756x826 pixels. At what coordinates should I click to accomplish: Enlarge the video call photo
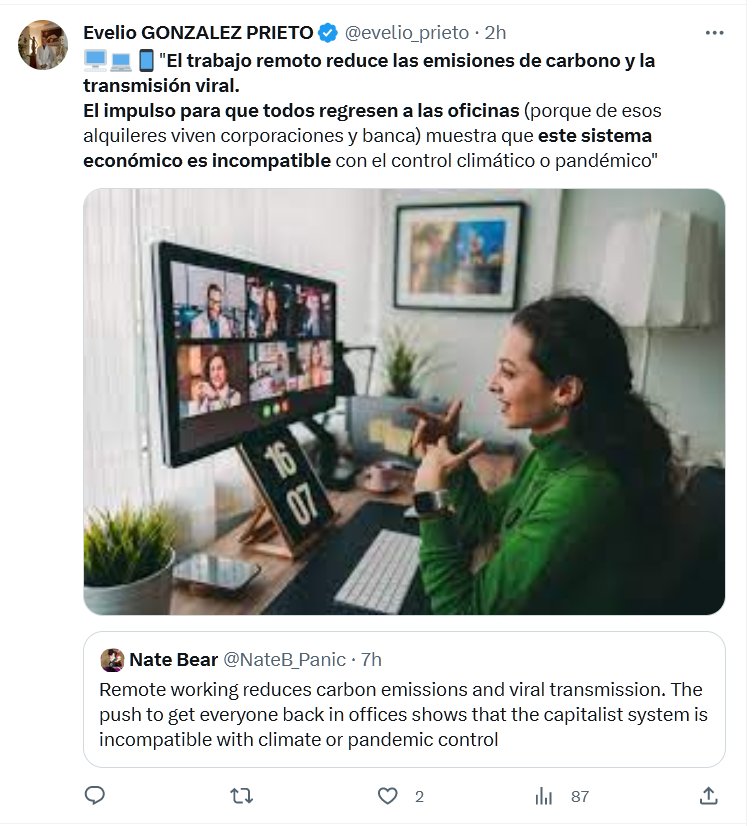tap(404, 401)
